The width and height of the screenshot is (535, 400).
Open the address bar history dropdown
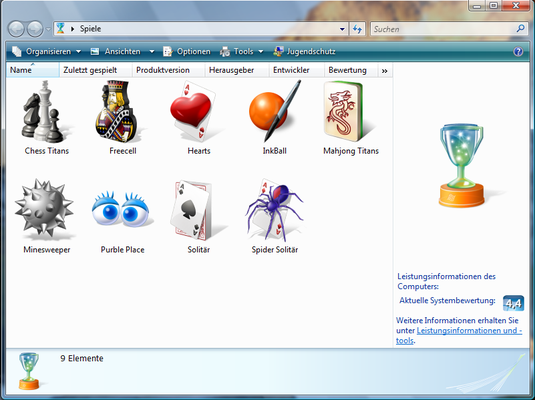(x=342, y=29)
